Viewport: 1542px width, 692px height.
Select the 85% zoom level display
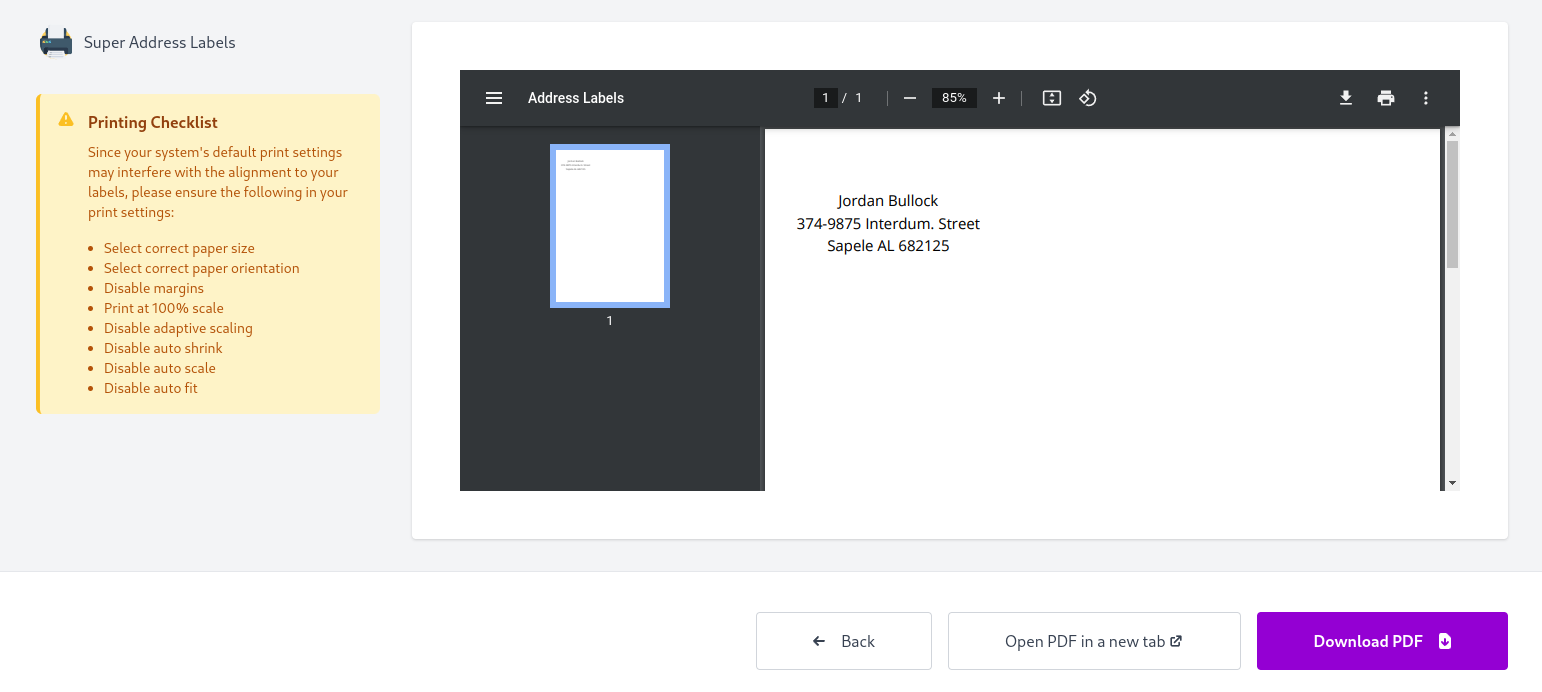[x=953, y=97]
